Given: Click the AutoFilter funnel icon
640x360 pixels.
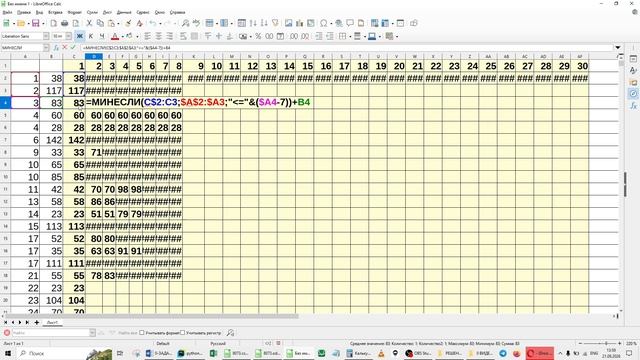Looking at the screenshot, I should tap(275, 23).
